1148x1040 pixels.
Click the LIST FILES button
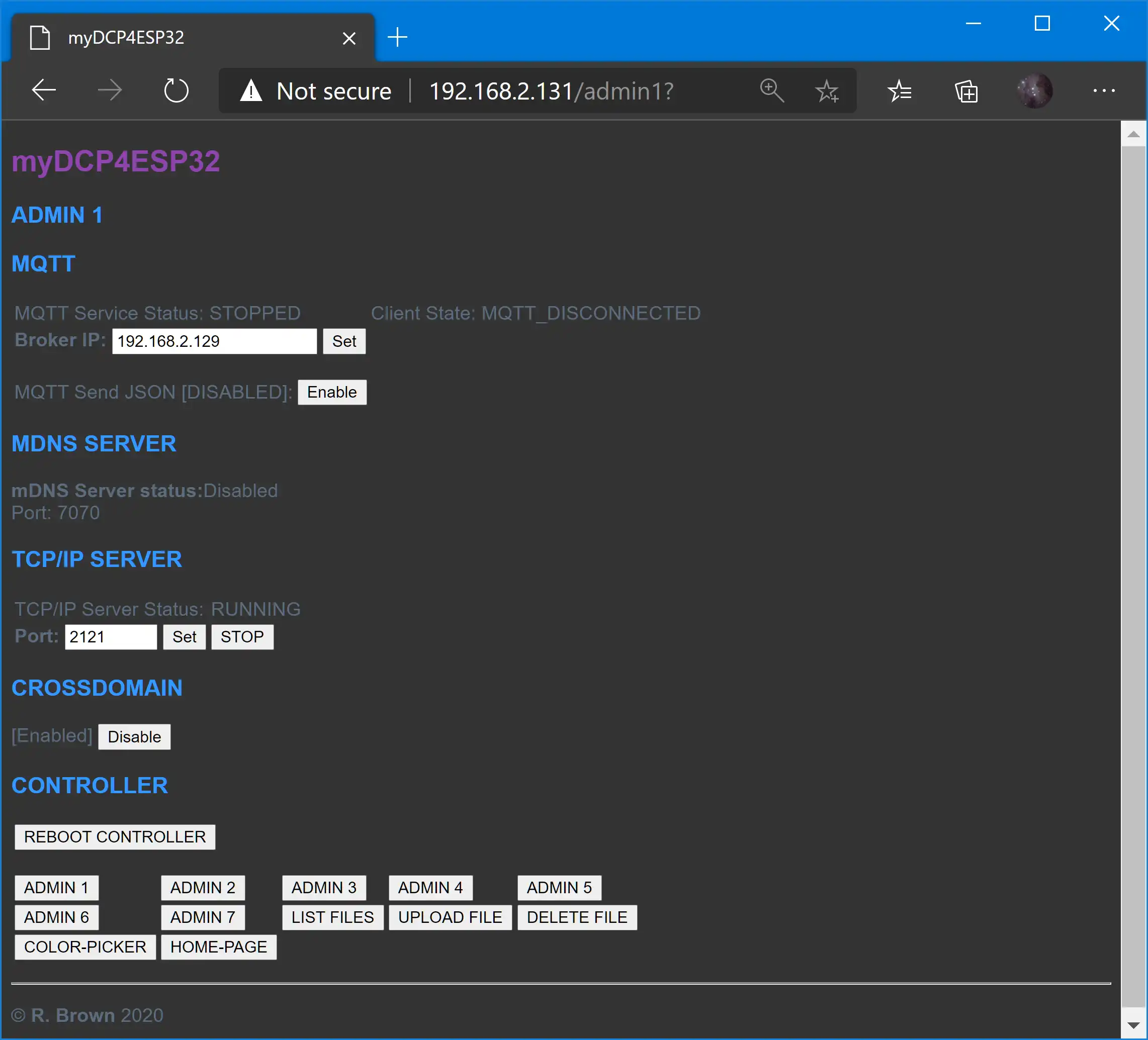pos(332,917)
